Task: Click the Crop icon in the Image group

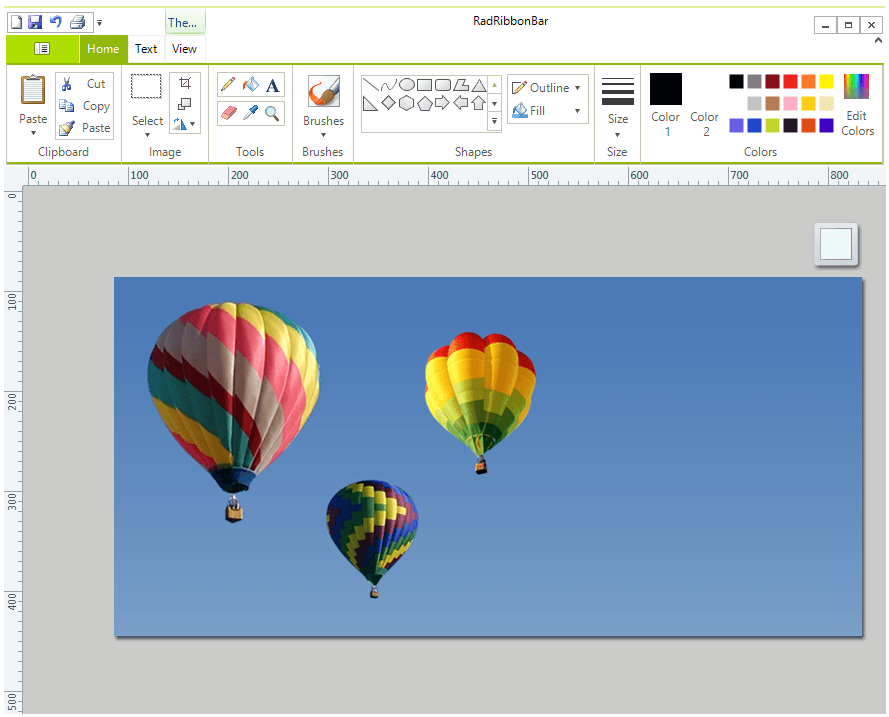Action: pos(183,84)
